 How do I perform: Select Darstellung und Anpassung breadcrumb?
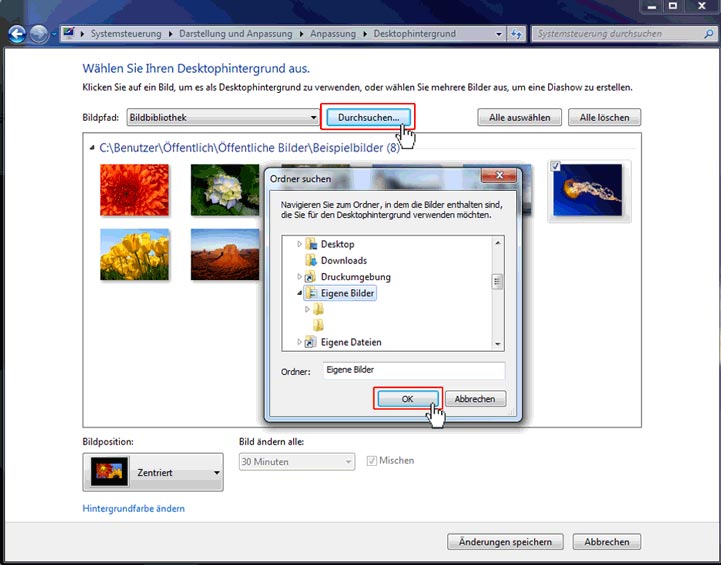coord(235,34)
